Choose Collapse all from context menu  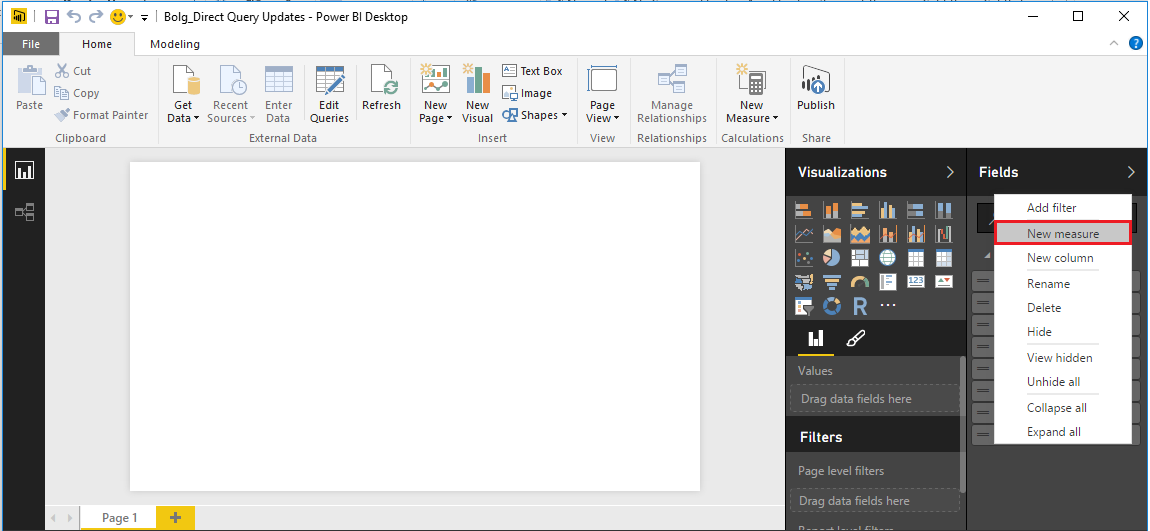click(1063, 408)
